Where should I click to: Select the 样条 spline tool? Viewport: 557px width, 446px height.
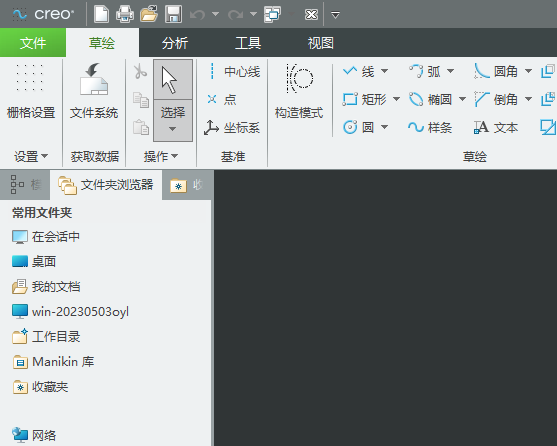pyautogui.click(x=430, y=127)
